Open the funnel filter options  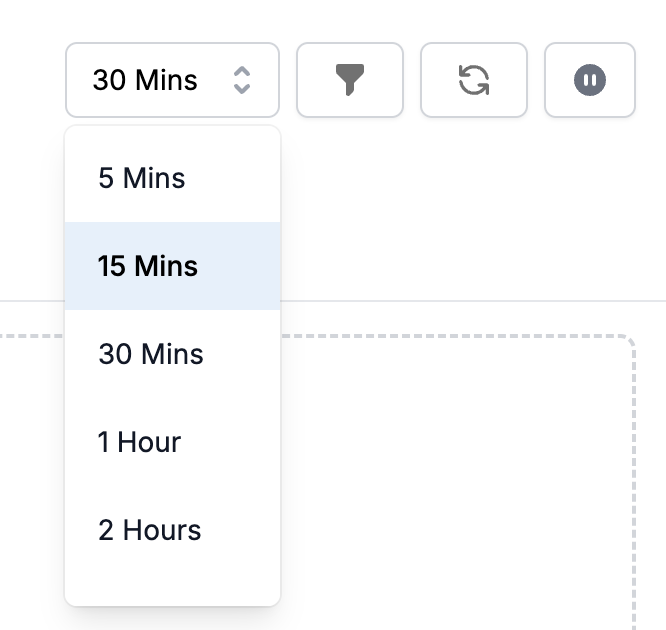pos(350,80)
